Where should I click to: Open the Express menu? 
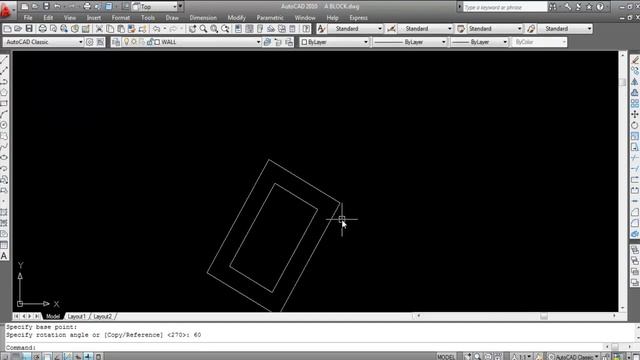(x=358, y=18)
